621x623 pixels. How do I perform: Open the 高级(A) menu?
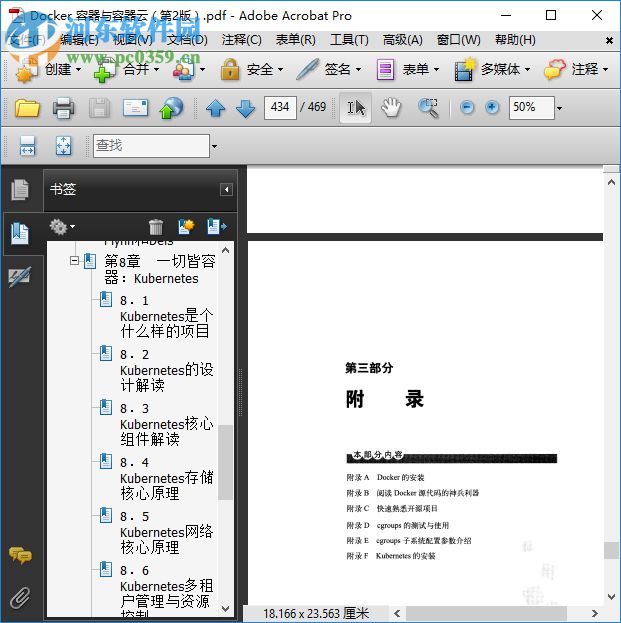coord(402,40)
